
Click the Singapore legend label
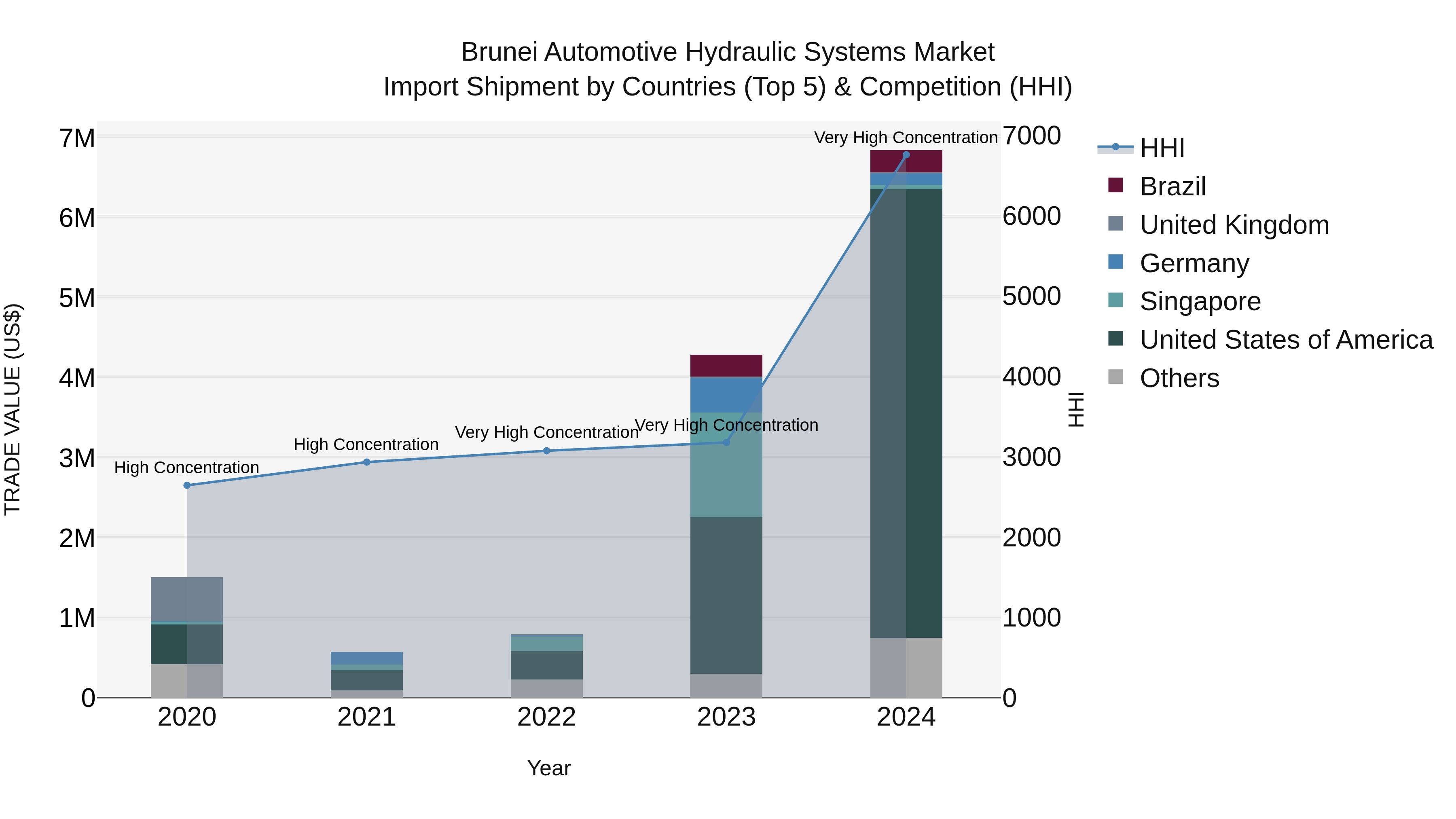coord(1200,301)
